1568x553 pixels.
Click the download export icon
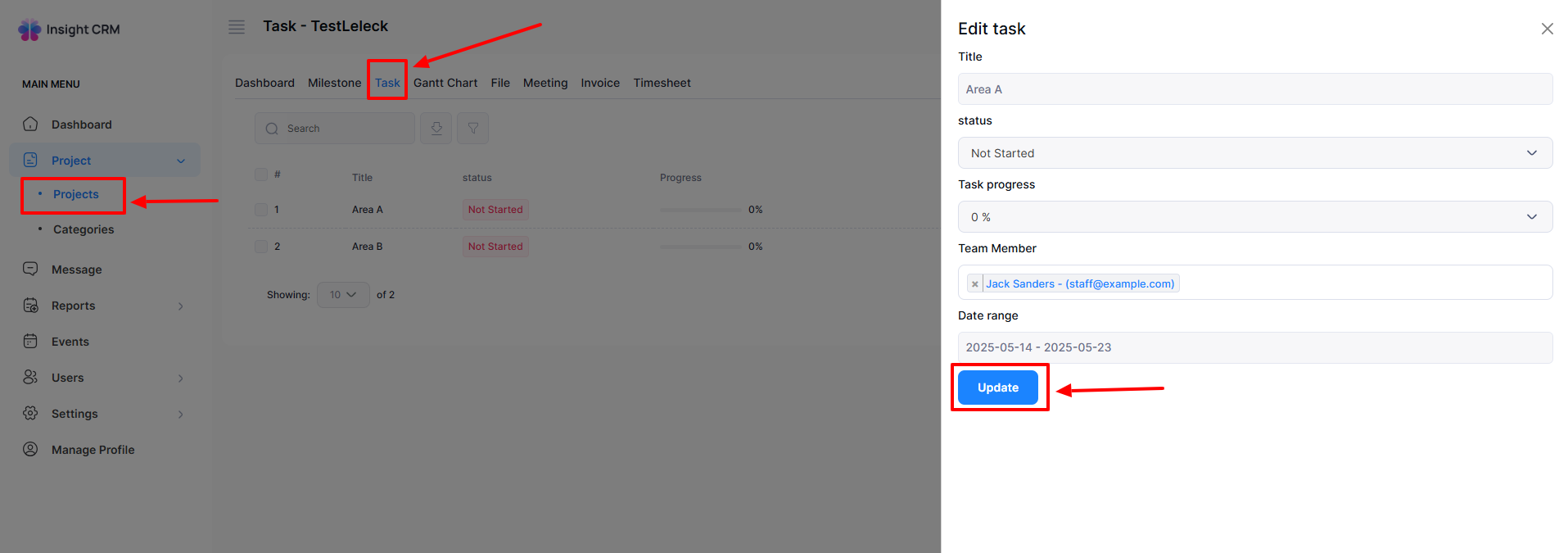pyautogui.click(x=436, y=129)
